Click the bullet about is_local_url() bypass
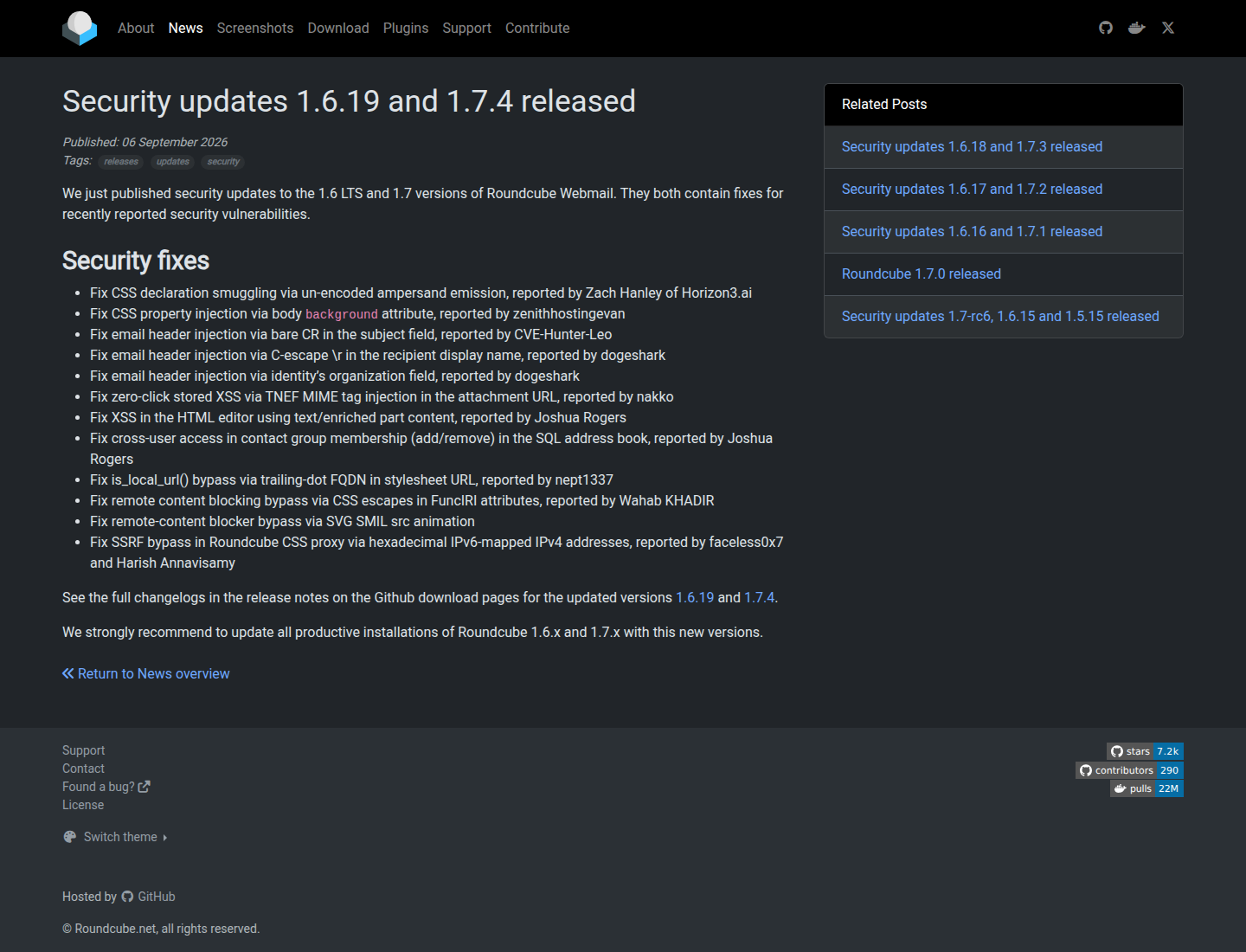This screenshot has height=952, width=1246. pos(351,479)
